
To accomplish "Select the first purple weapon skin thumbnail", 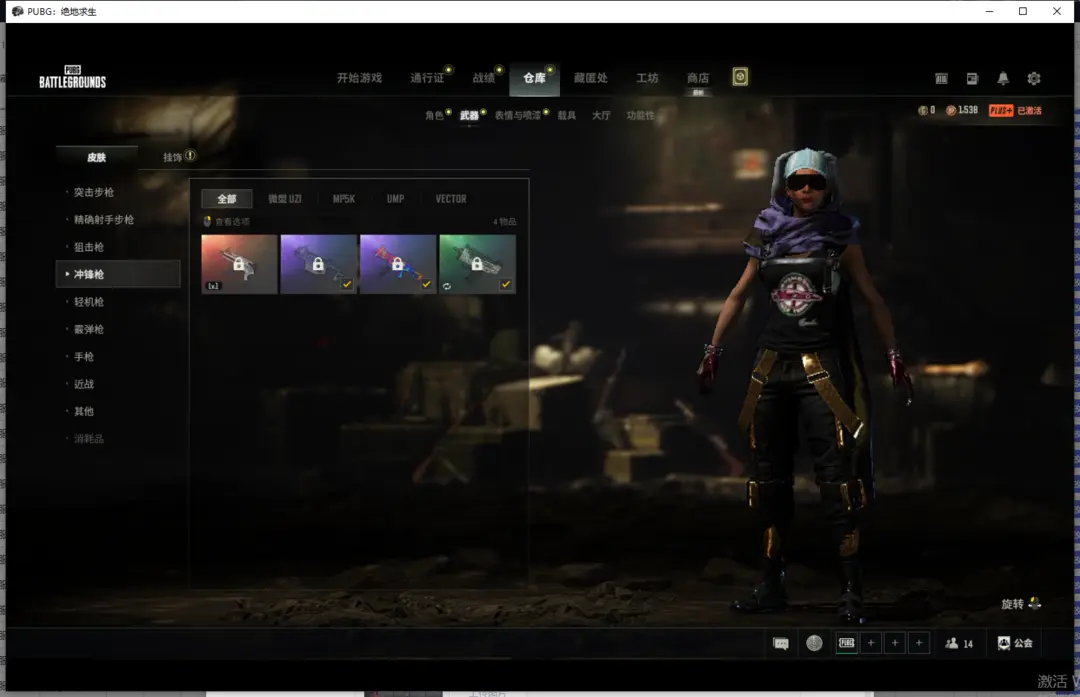I will point(319,264).
